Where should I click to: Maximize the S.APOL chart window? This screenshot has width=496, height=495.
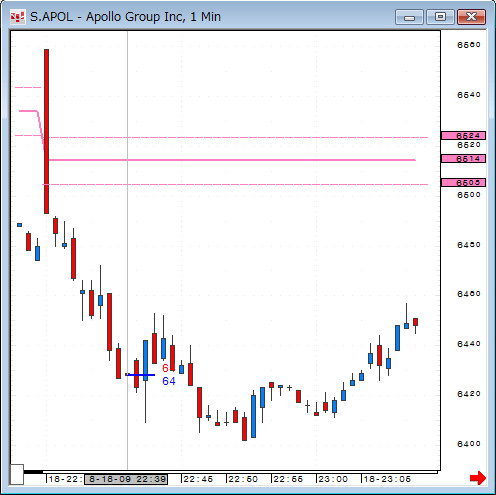click(x=440, y=17)
